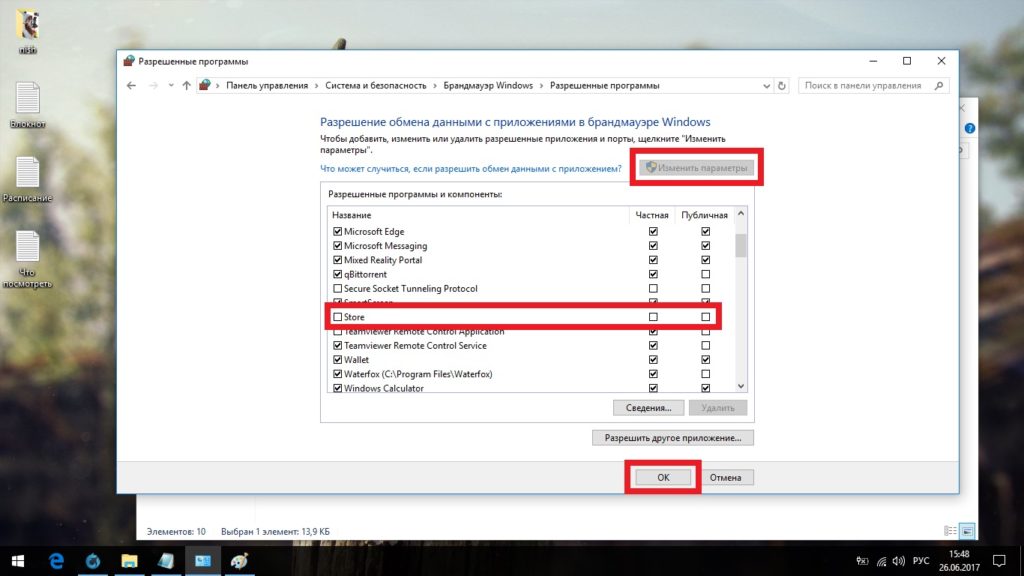
Task: Click the Частная column header
Action: click(x=652, y=215)
